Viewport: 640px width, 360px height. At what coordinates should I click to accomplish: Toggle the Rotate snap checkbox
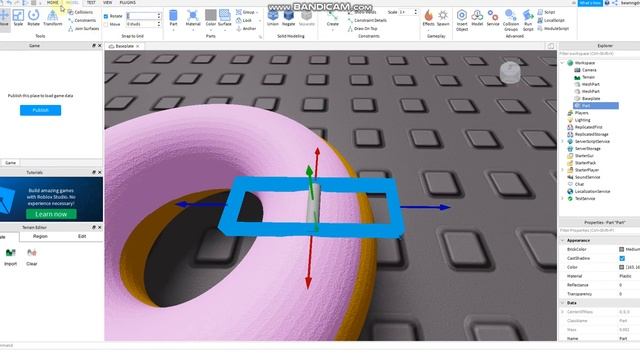click(x=106, y=16)
